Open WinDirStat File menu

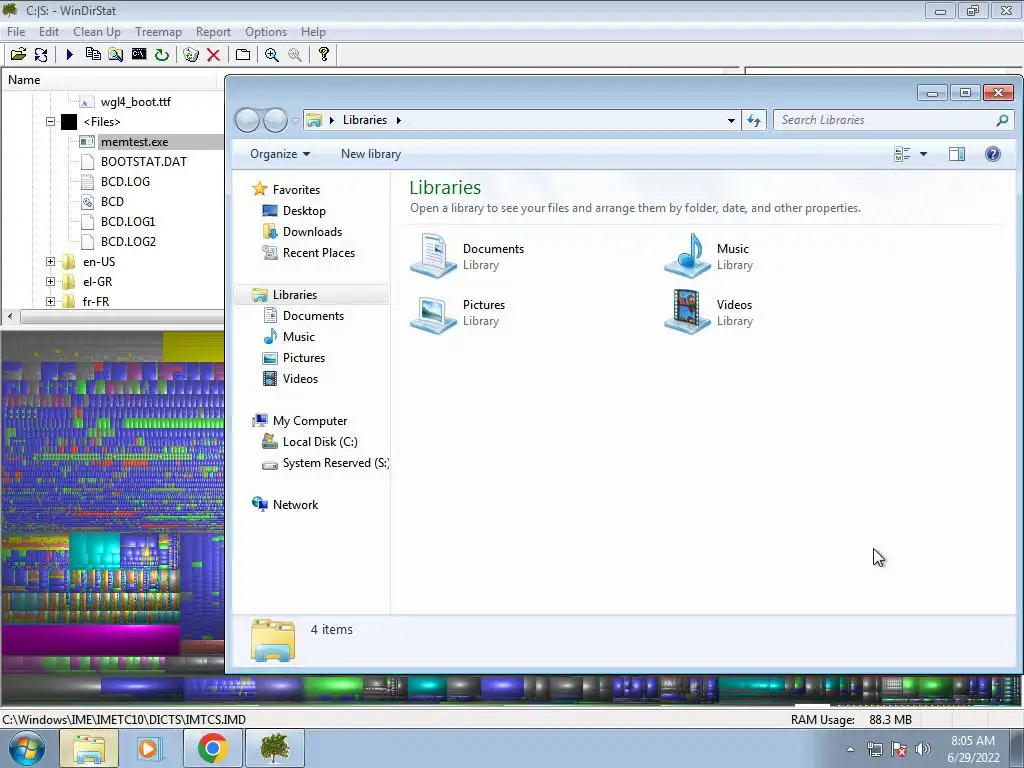pos(16,32)
